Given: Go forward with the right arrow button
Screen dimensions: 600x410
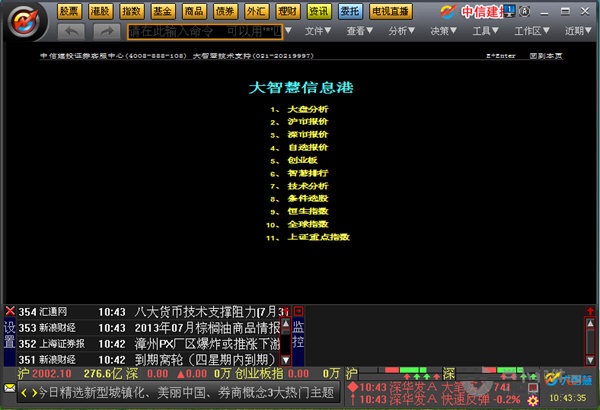Looking at the screenshot, I should coord(107,31).
